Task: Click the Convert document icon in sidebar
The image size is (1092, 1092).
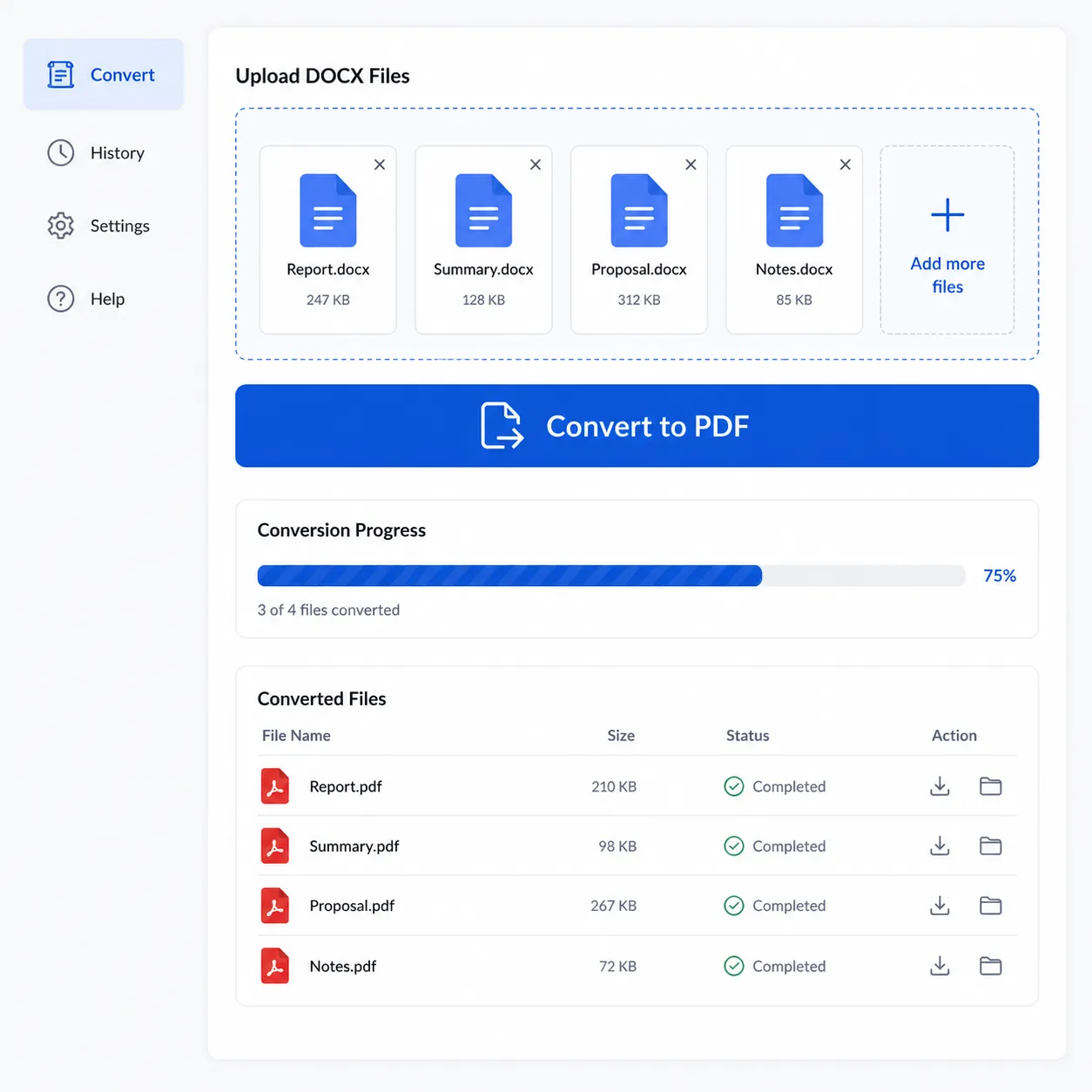Action: point(61,74)
